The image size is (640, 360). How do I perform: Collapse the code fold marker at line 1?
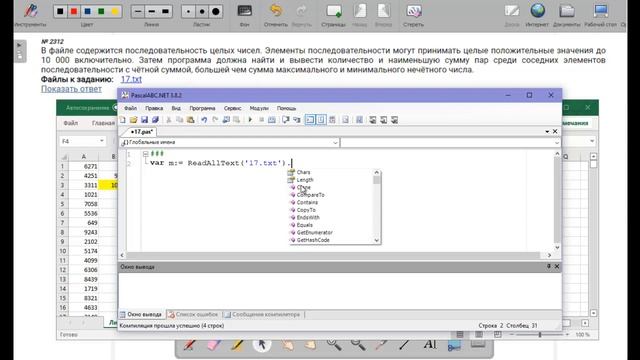coord(145,154)
